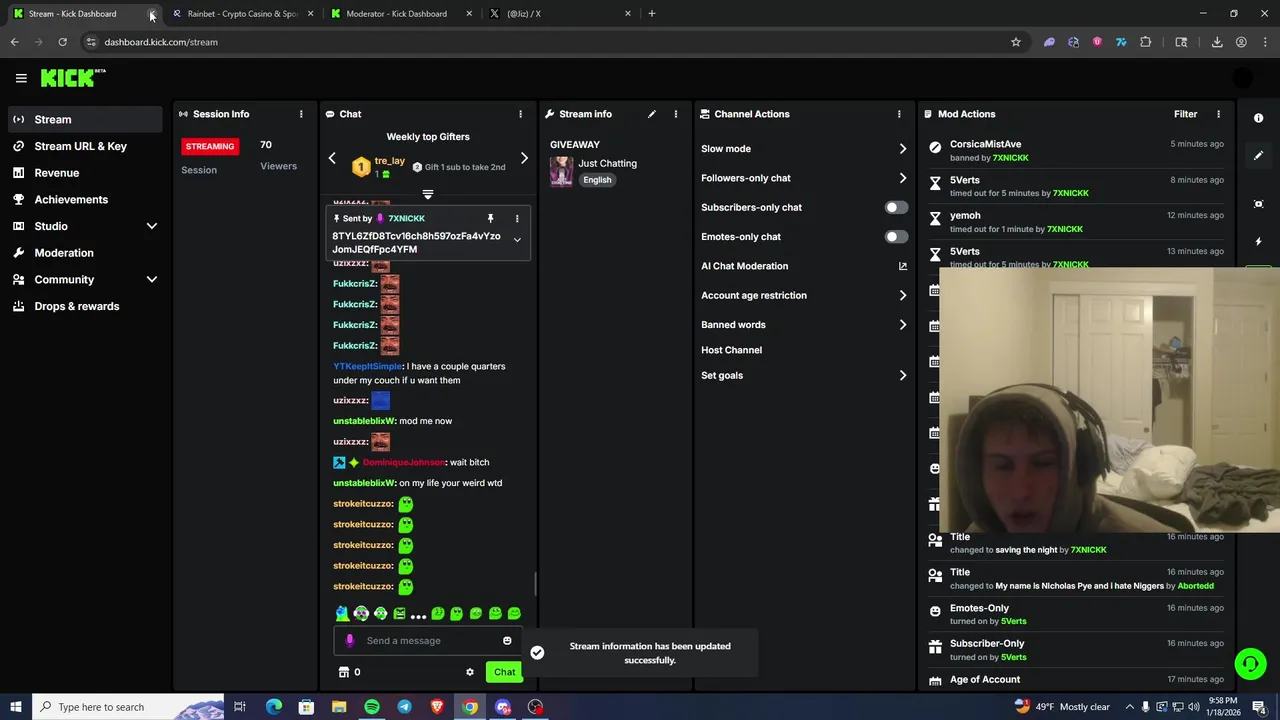Image resolution: width=1280 pixels, height=720 pixels.
Task: Click Host Channel action
Action: click(x=731, y=350)
